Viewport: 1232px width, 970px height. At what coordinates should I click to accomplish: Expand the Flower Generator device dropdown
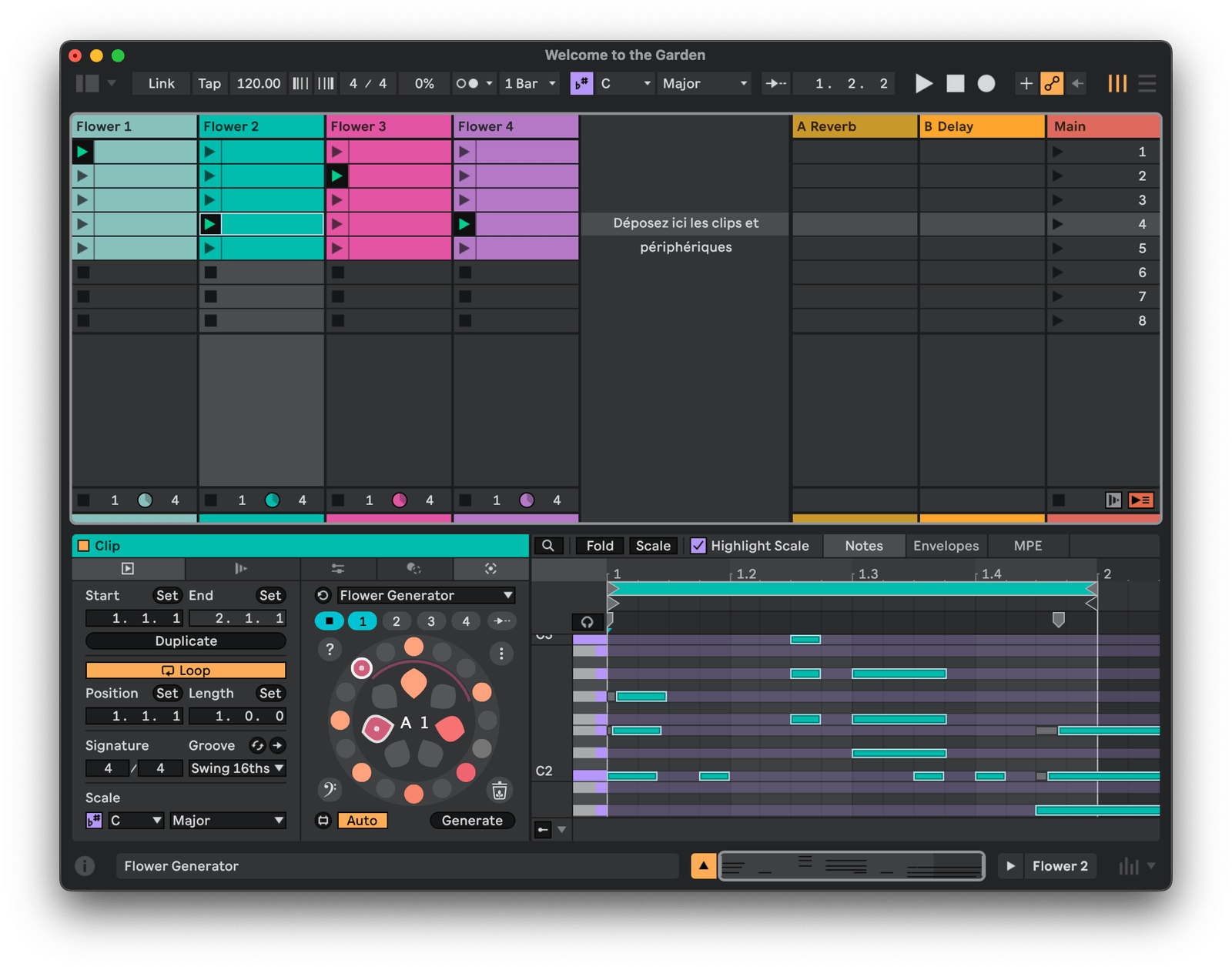(x=426, y=595)
